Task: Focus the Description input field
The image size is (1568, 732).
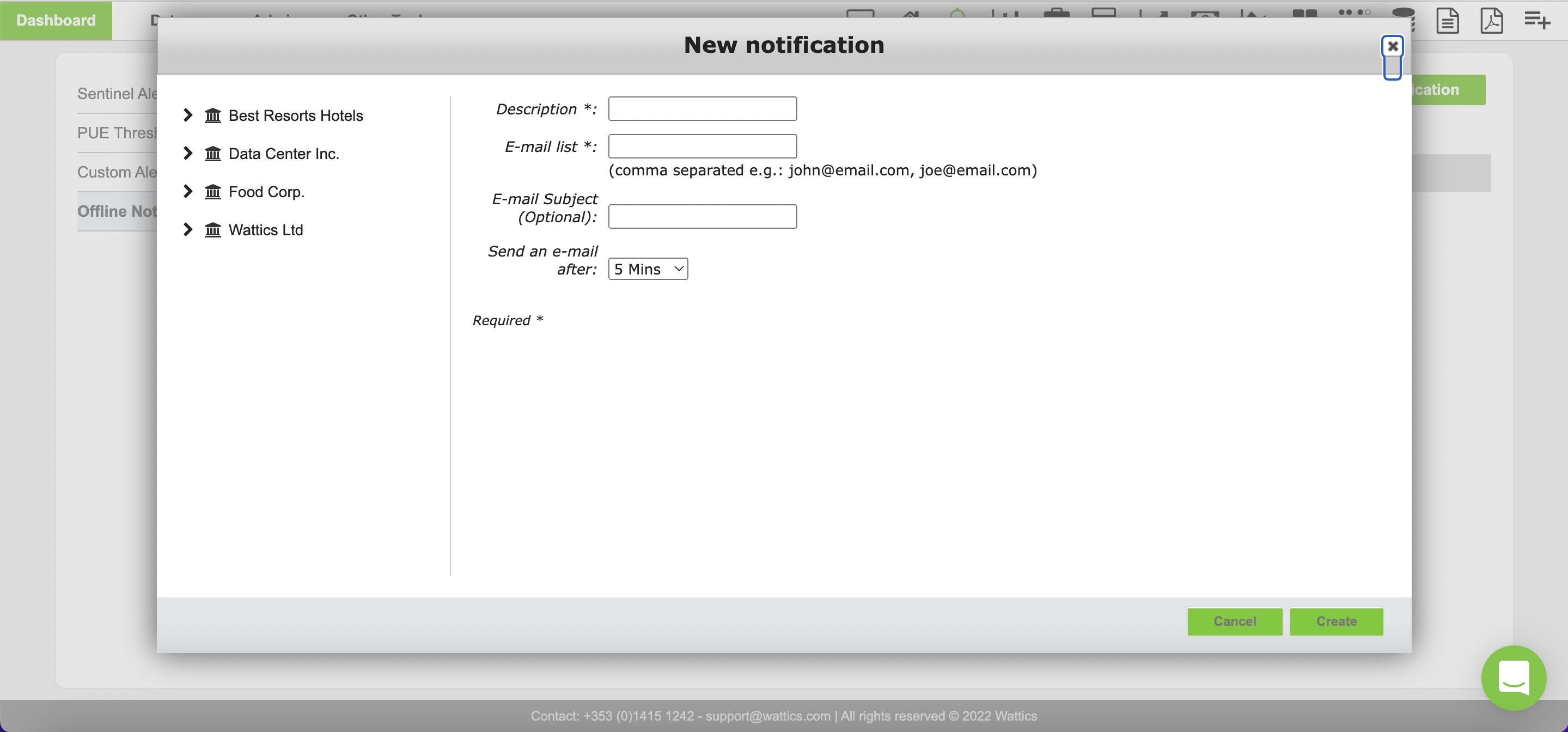Action: click(x=702, y=109)
